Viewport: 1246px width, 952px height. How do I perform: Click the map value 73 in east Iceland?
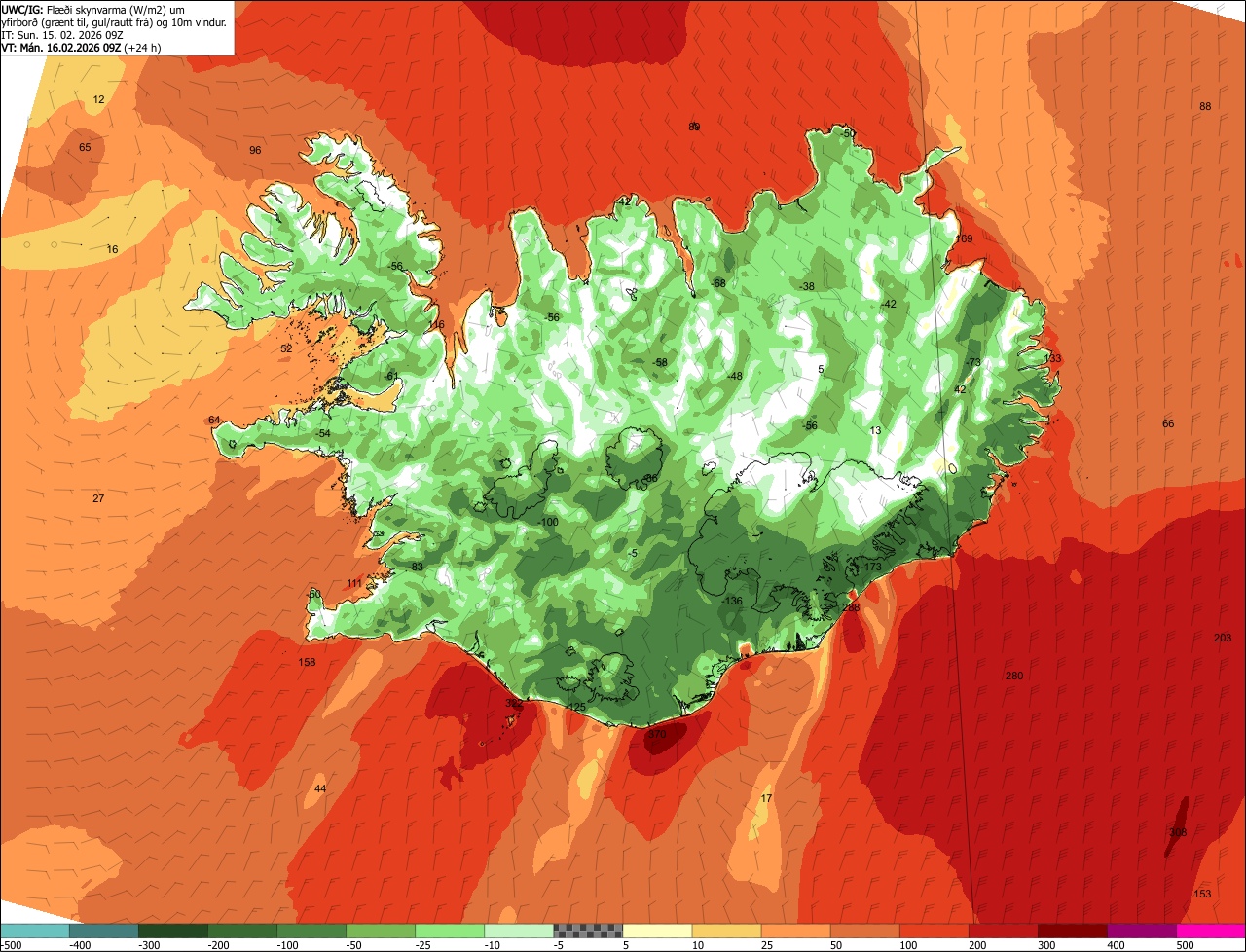tap(974, 362)
